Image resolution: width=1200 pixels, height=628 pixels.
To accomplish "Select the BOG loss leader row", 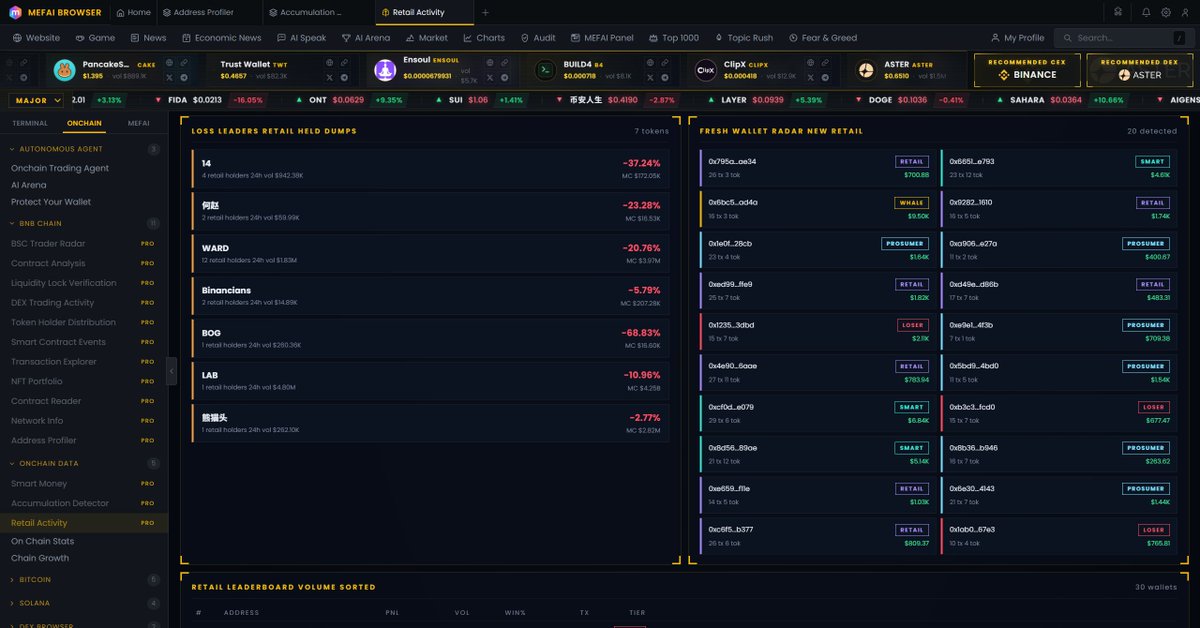I will tap(430, 339).
